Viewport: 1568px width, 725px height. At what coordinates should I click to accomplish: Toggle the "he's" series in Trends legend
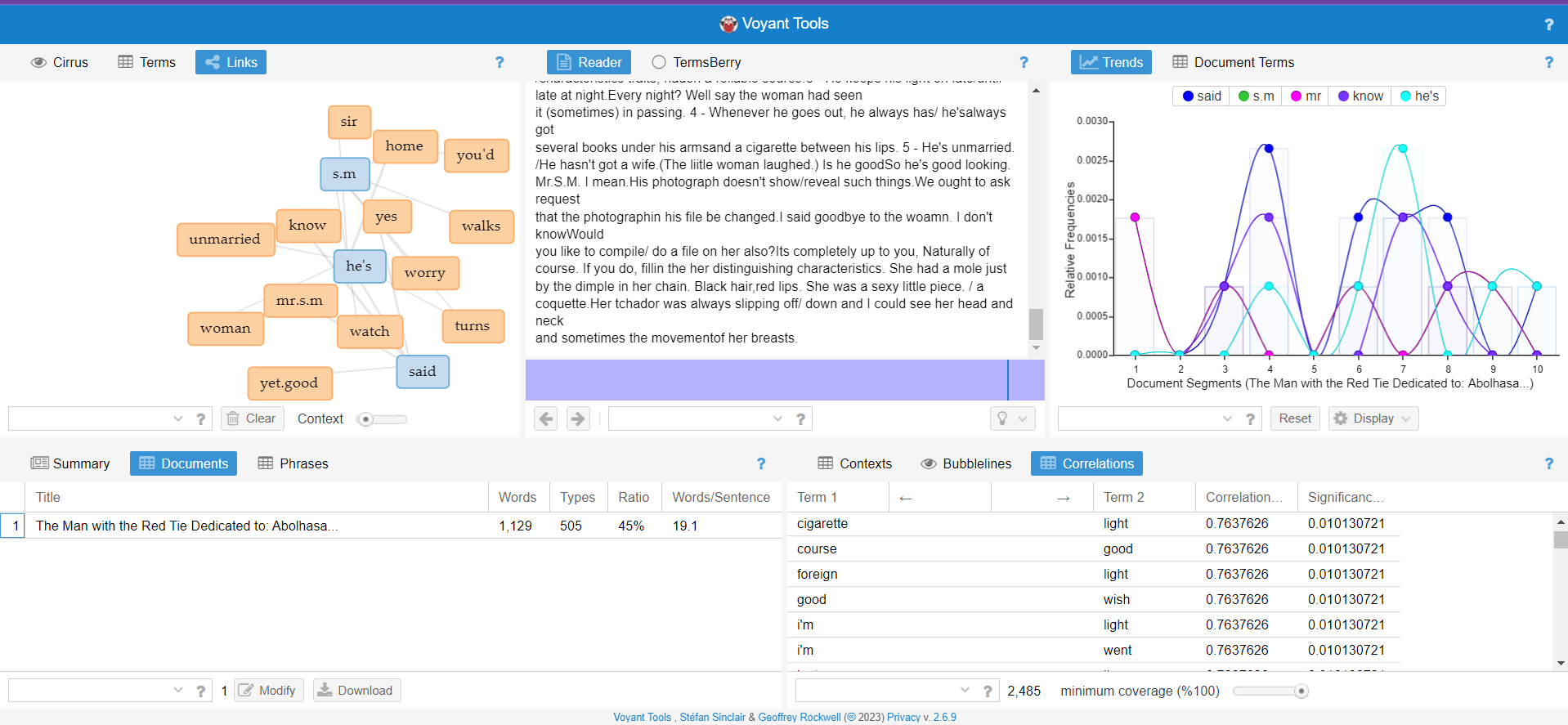tap(1419, 96)
